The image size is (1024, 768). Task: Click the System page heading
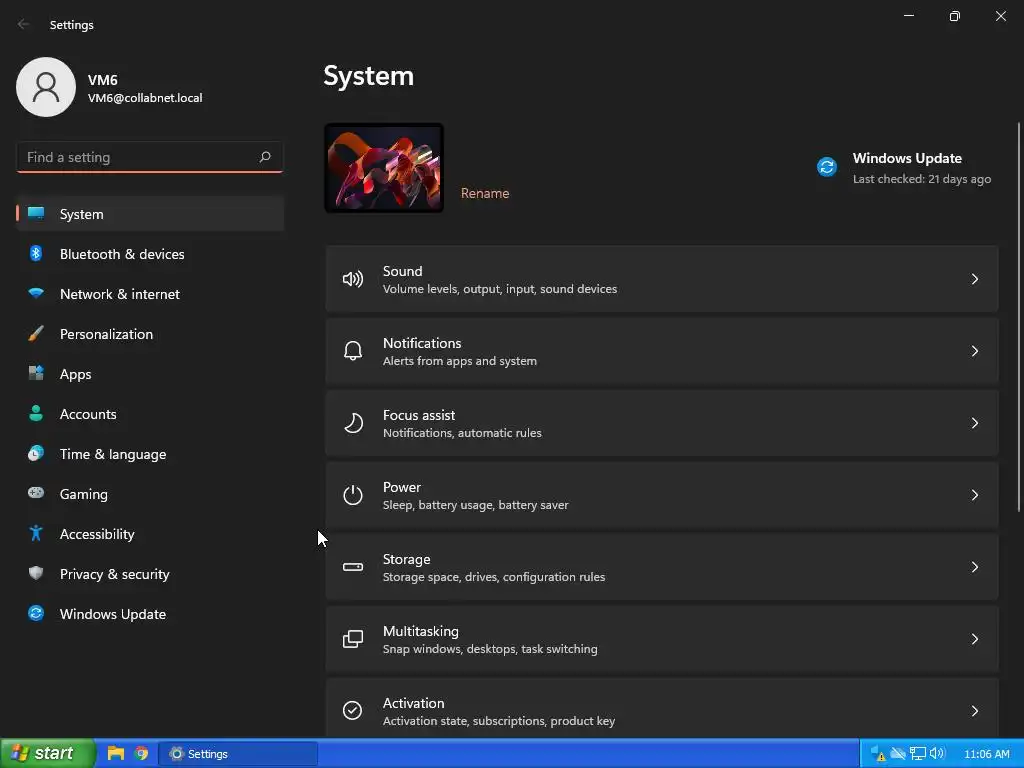pos(368,76)
